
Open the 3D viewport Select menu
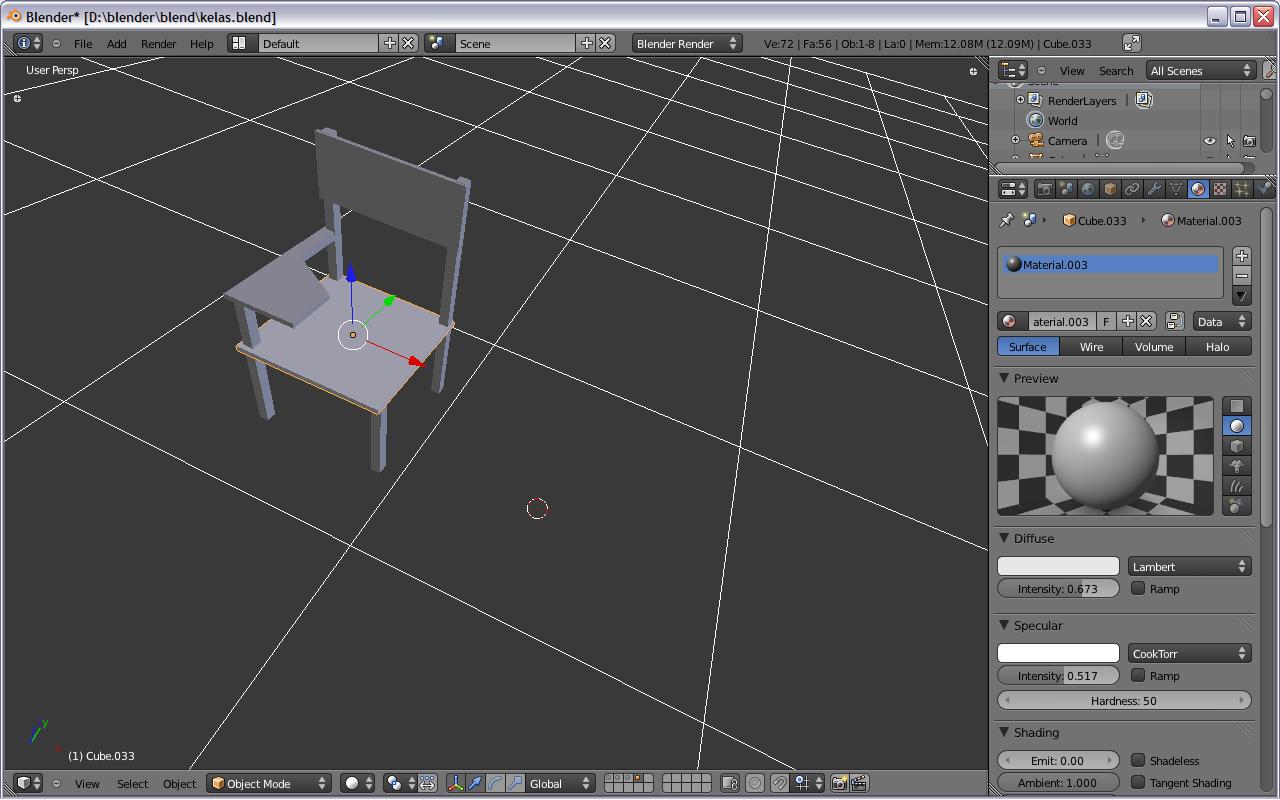pos(132,783)
